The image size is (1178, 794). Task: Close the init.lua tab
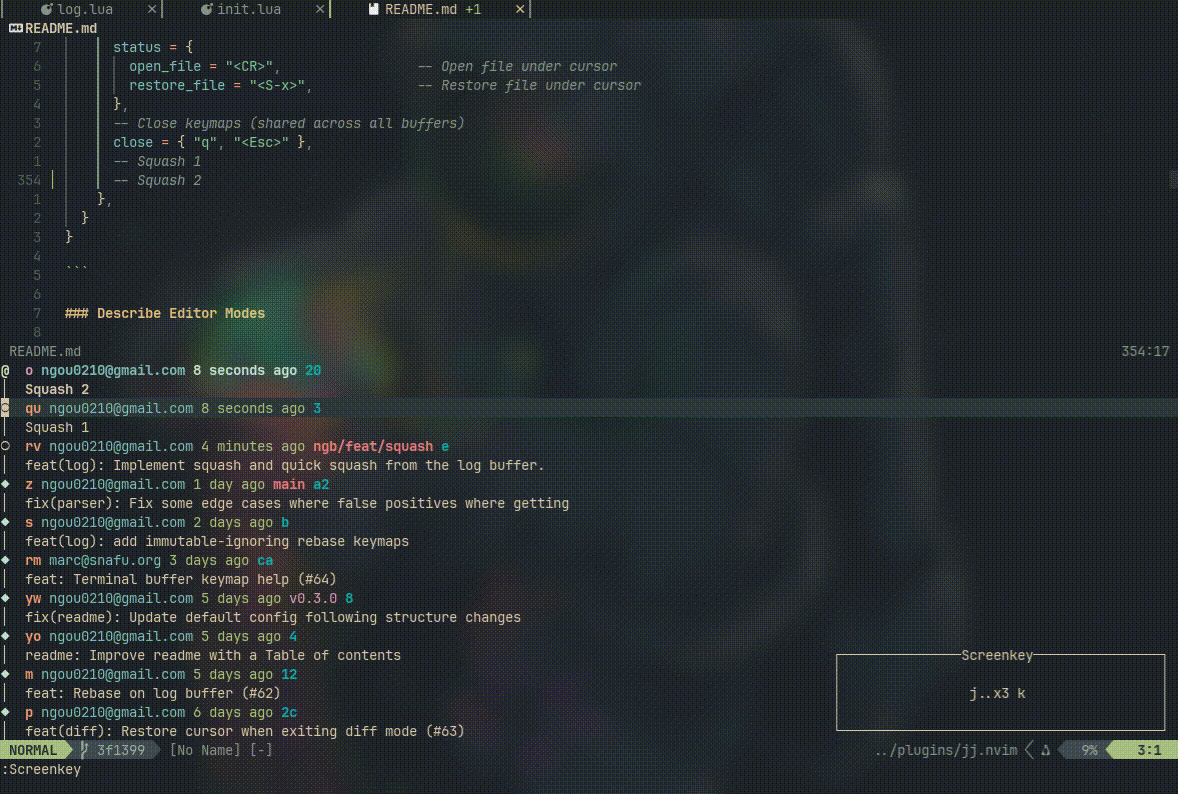pyautogui.click(x=320, y=9)
